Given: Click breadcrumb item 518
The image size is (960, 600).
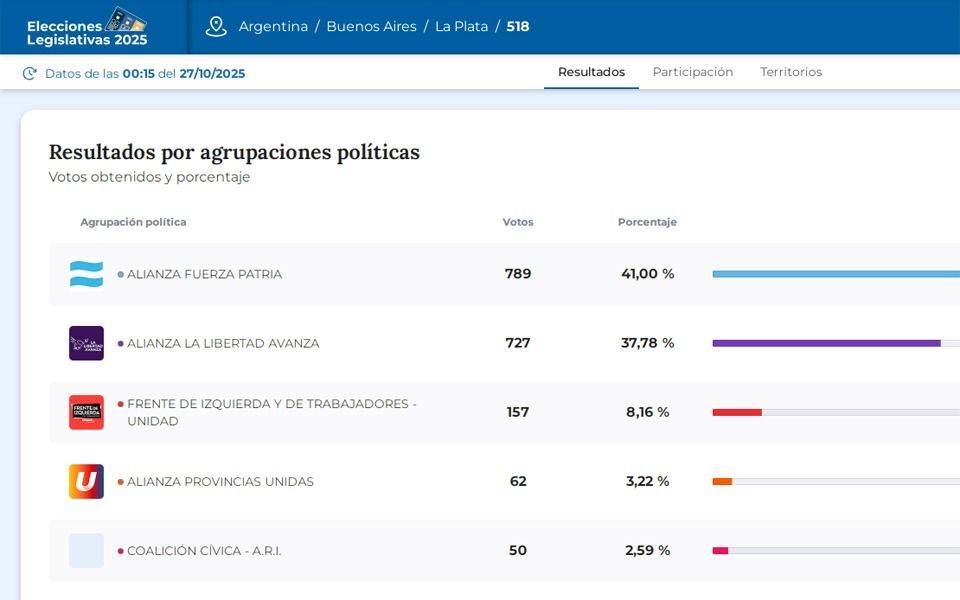Looking at the screenshot, I should click(518, 27).
